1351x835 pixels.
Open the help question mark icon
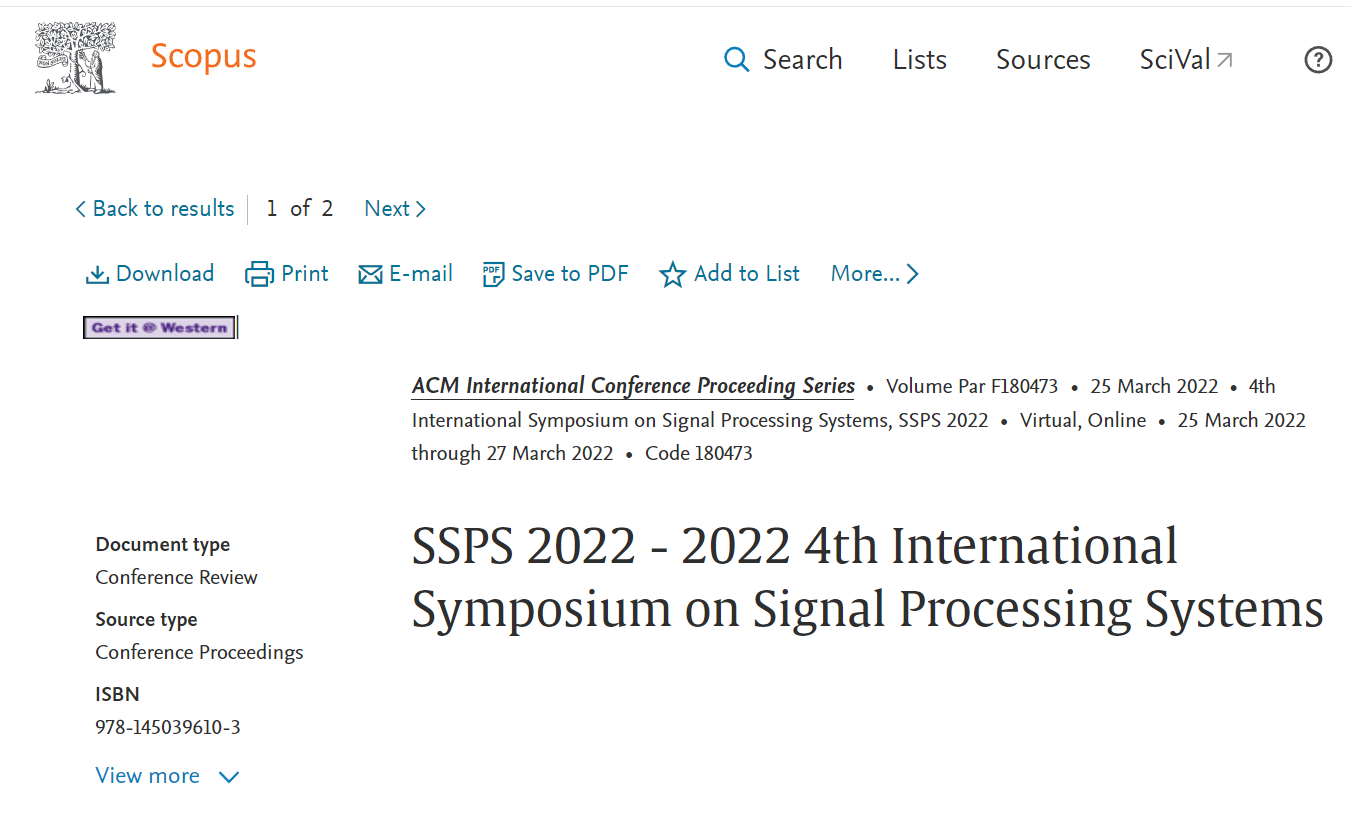tap(1318, 61)
